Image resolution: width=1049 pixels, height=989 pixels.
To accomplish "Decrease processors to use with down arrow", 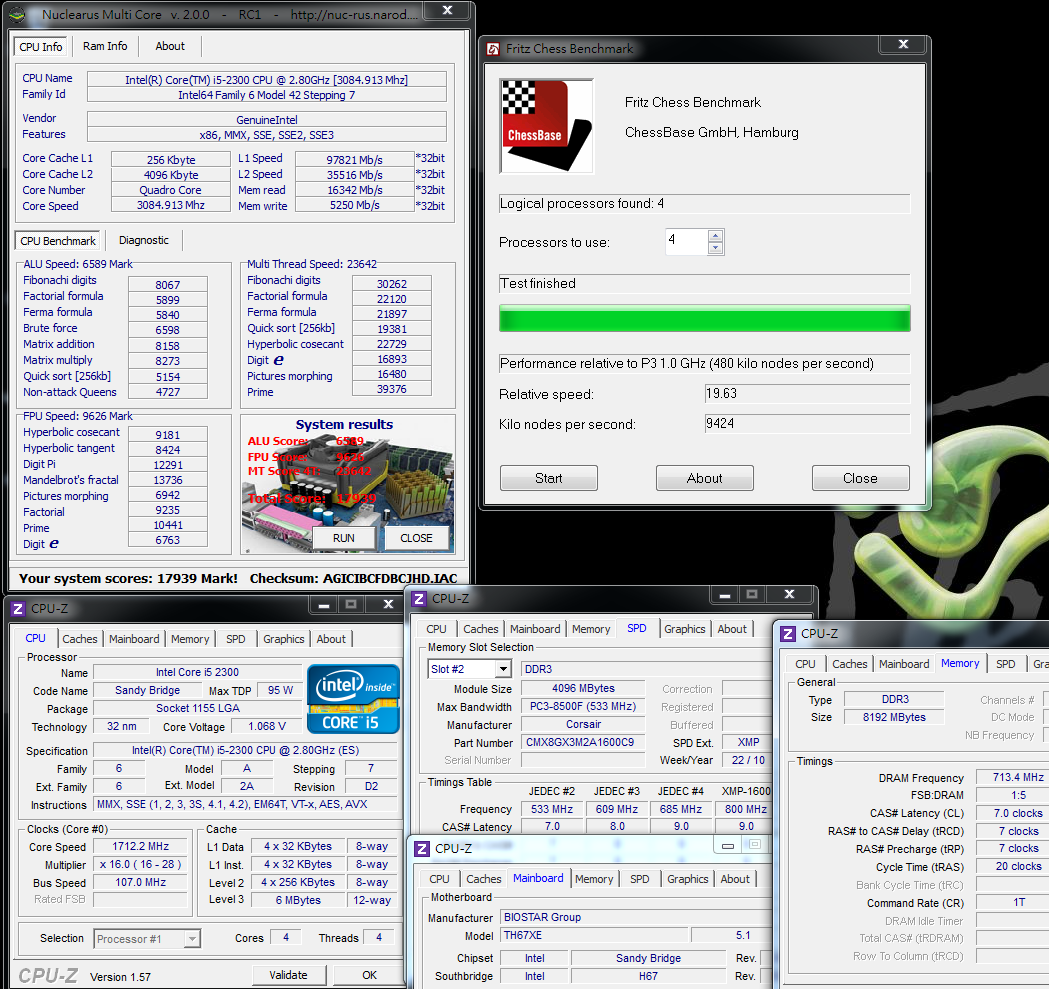I will [x=715, y=248].
